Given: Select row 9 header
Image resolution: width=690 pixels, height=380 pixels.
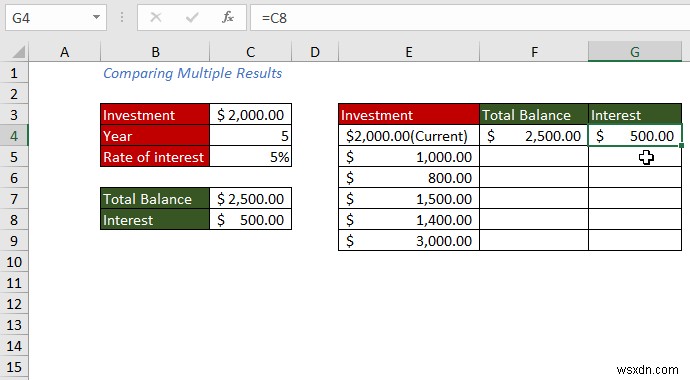Looking at the screenshot, I should (14, 241).
